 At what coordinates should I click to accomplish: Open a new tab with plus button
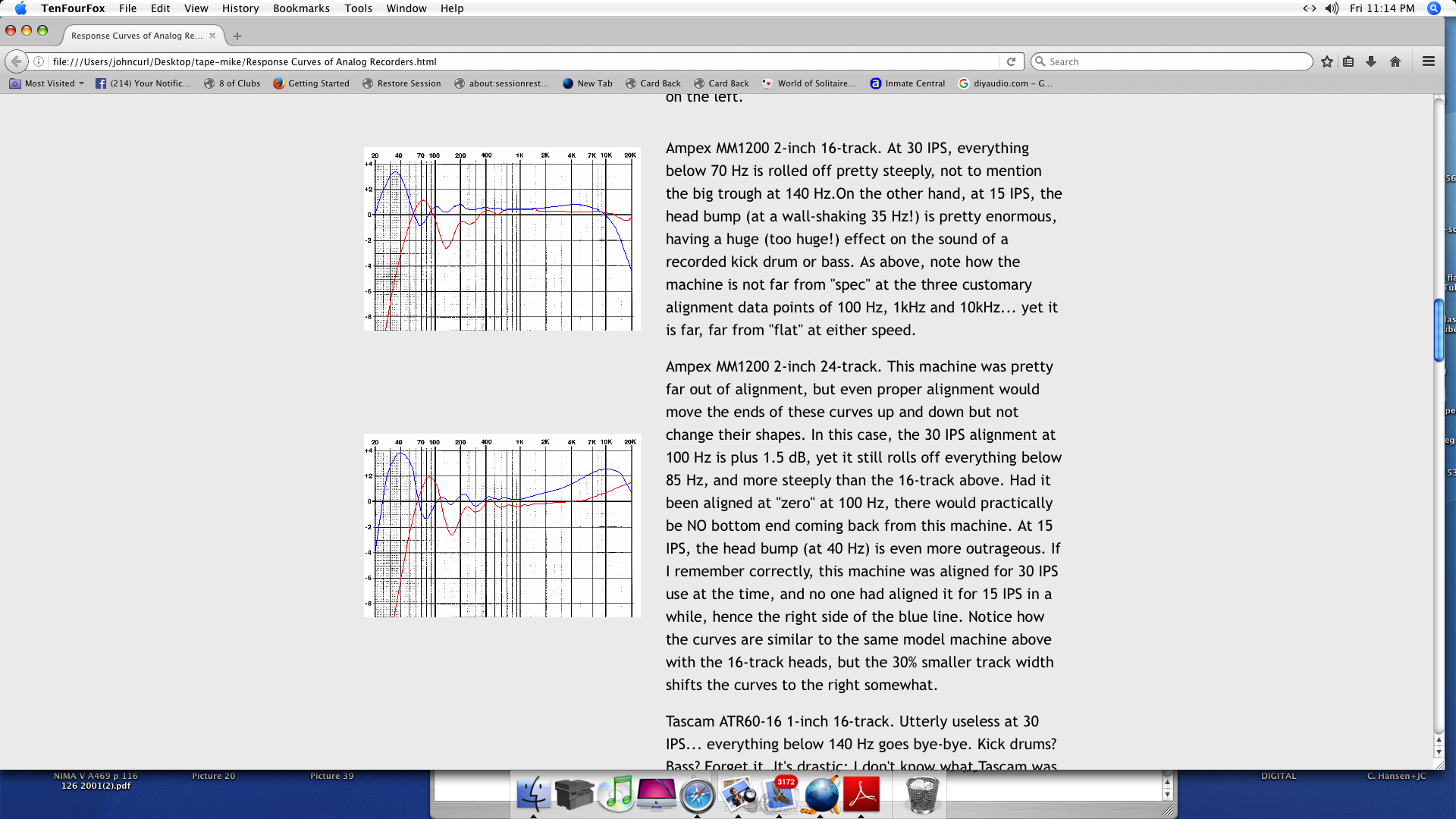pos(237,36)
